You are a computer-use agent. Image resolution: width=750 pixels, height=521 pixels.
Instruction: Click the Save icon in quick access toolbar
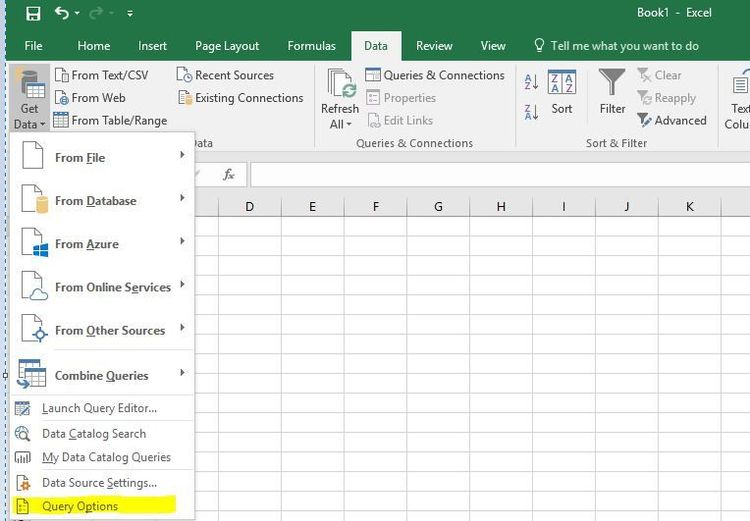pyautogui.click(x=33, y=13)
